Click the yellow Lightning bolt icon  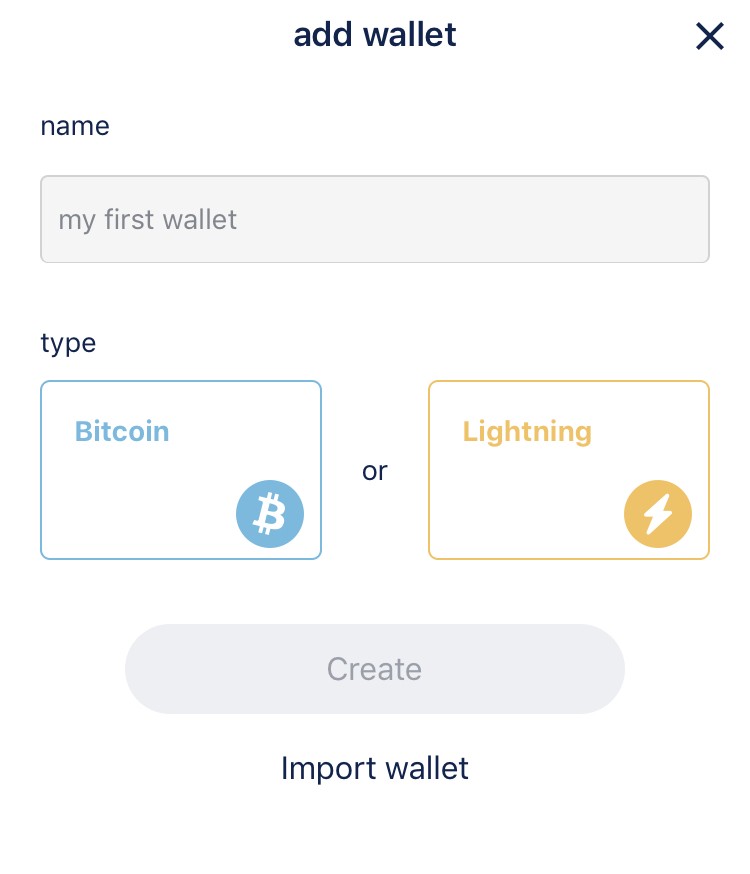(x=657, y=514)
